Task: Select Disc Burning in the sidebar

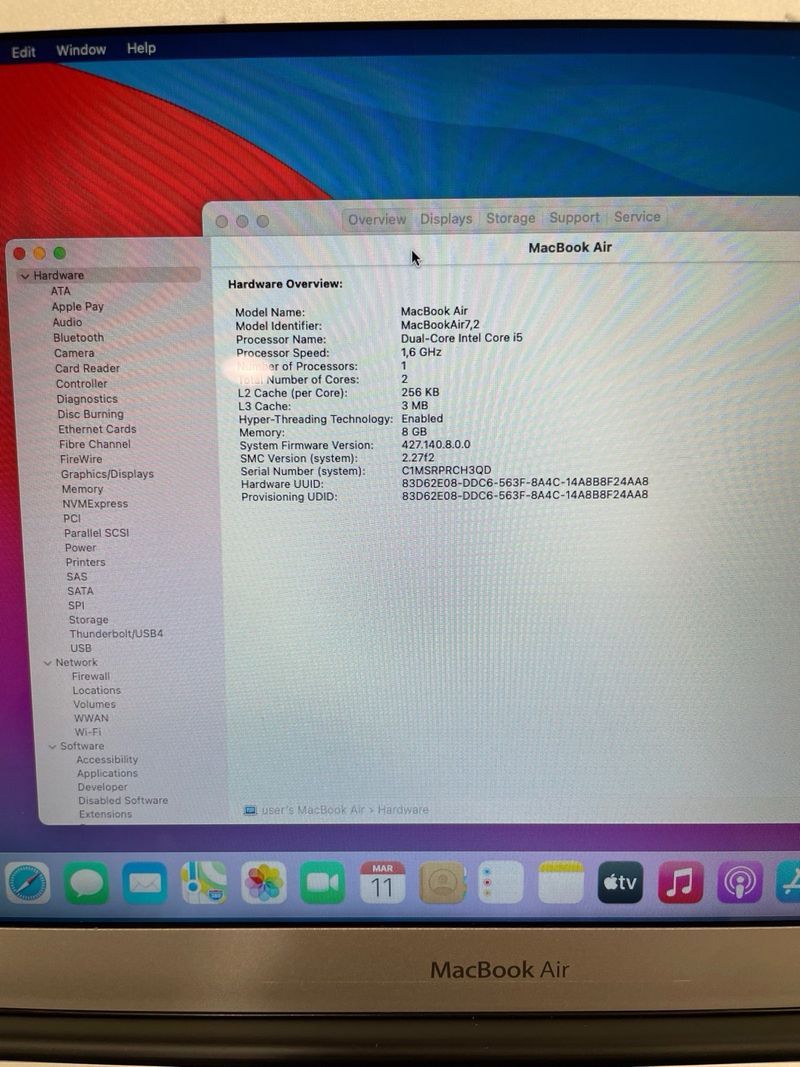Action: [90, 414]
